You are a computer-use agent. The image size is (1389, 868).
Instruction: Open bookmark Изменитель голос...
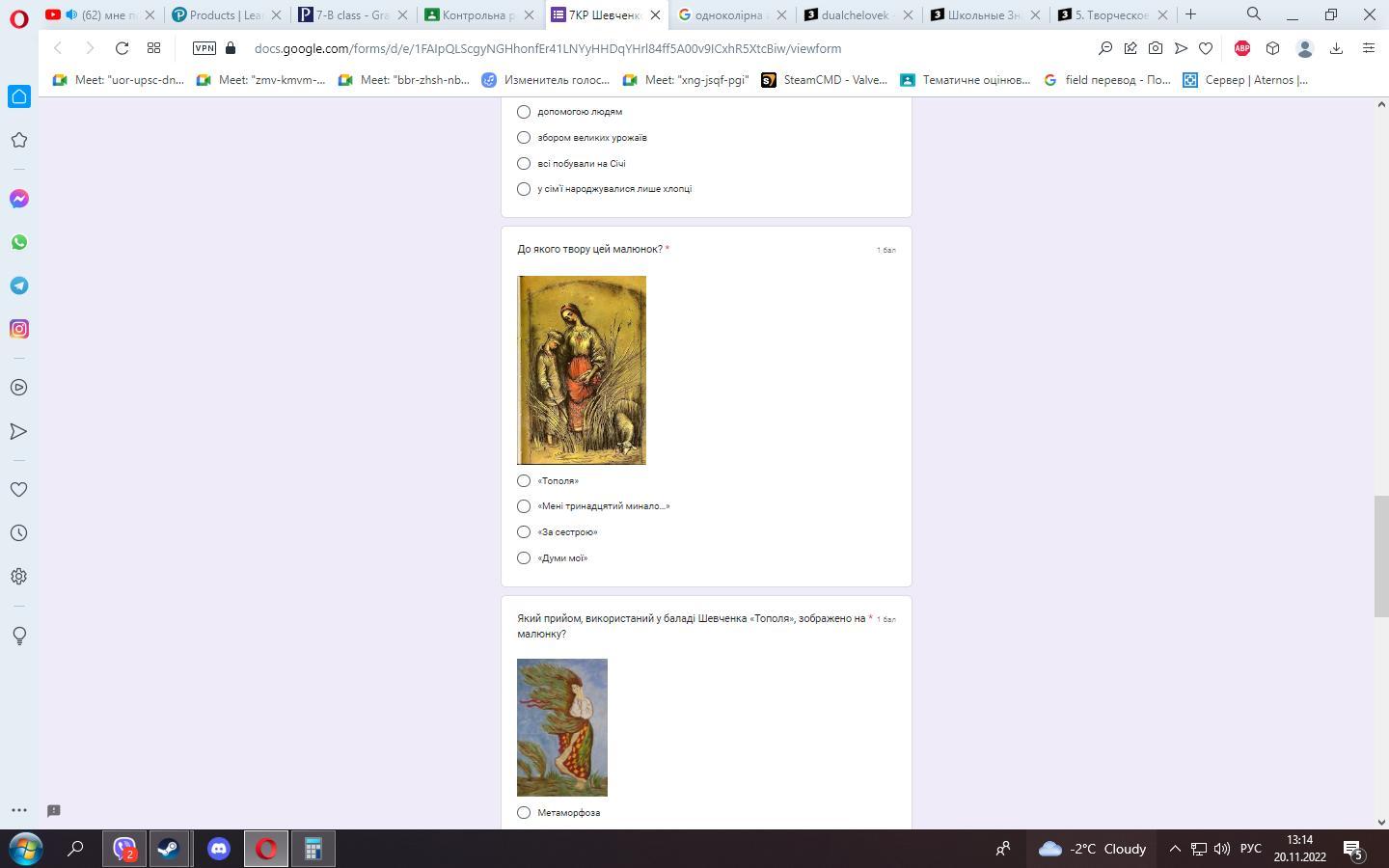[x=546, y=80]
